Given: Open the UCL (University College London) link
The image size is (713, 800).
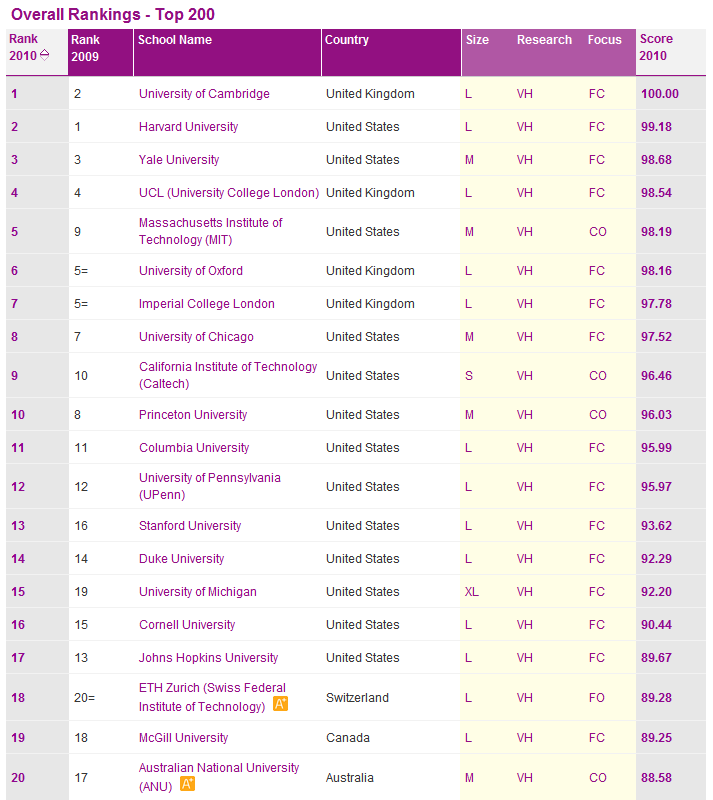Looking at the screenshot, I should (229, 193).
